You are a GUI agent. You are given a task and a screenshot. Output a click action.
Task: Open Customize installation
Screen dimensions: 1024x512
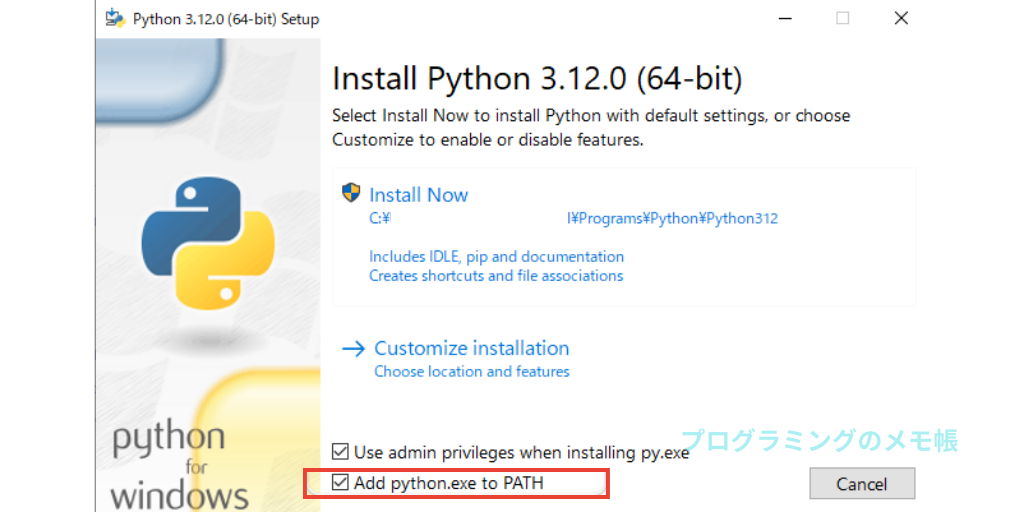tap(472, 347)
